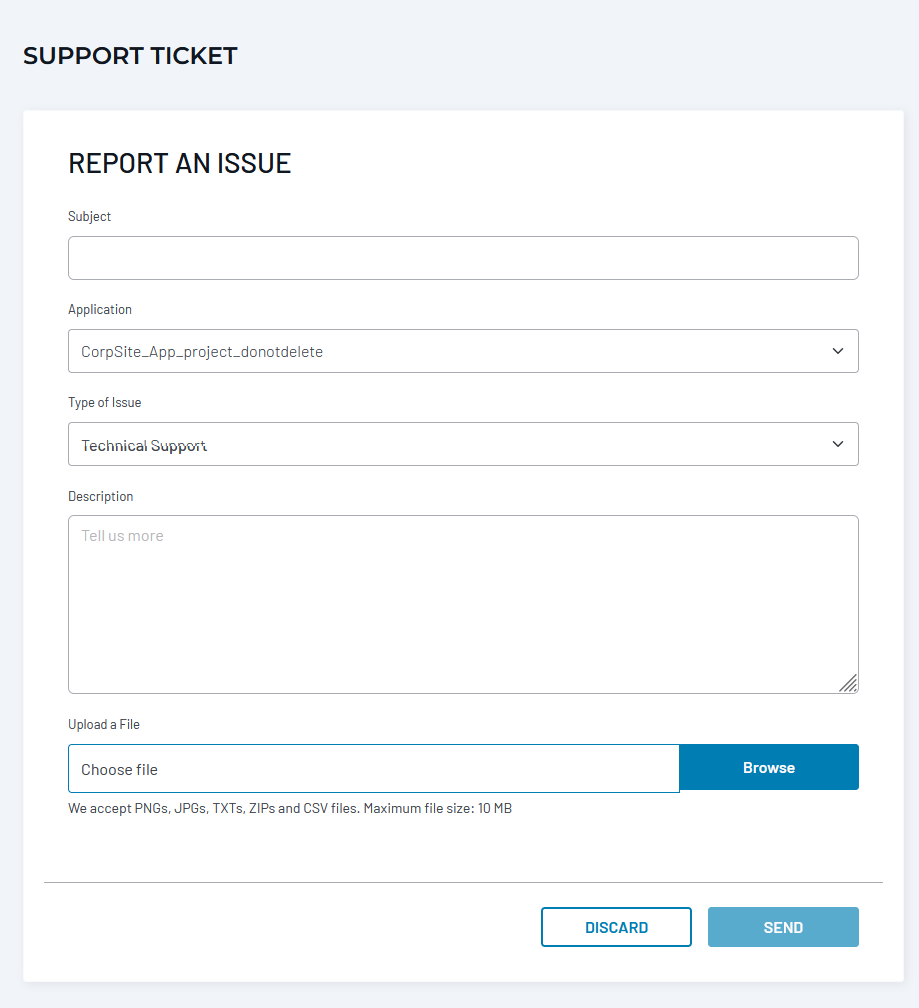
Task: Click the accepted file types hint text
Action: pos(290,808)
